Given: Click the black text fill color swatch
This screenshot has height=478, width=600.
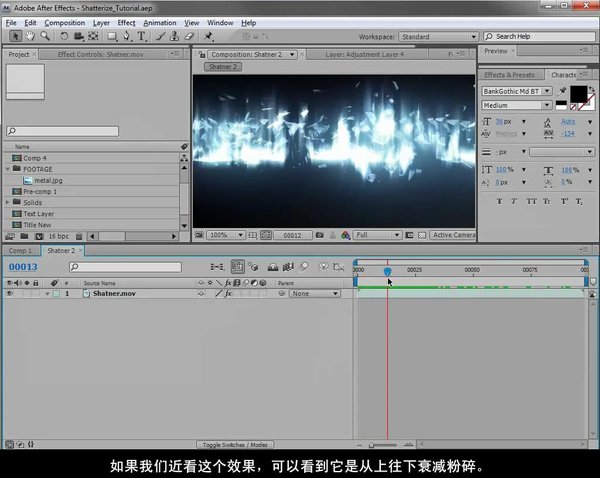Looking at the screenshot, I should point(578,94).
